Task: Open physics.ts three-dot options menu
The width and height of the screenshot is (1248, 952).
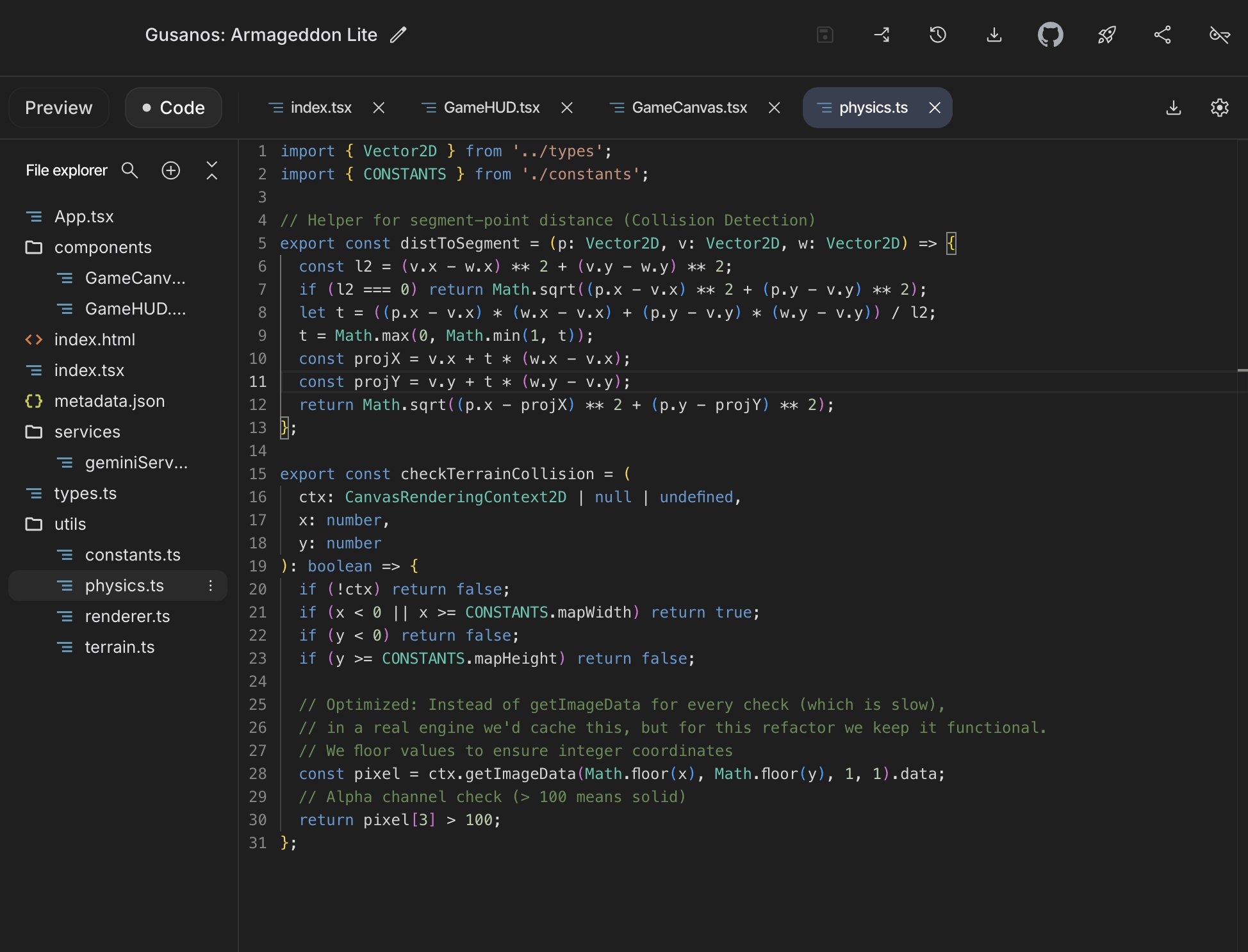Action: tap(210, 586)
